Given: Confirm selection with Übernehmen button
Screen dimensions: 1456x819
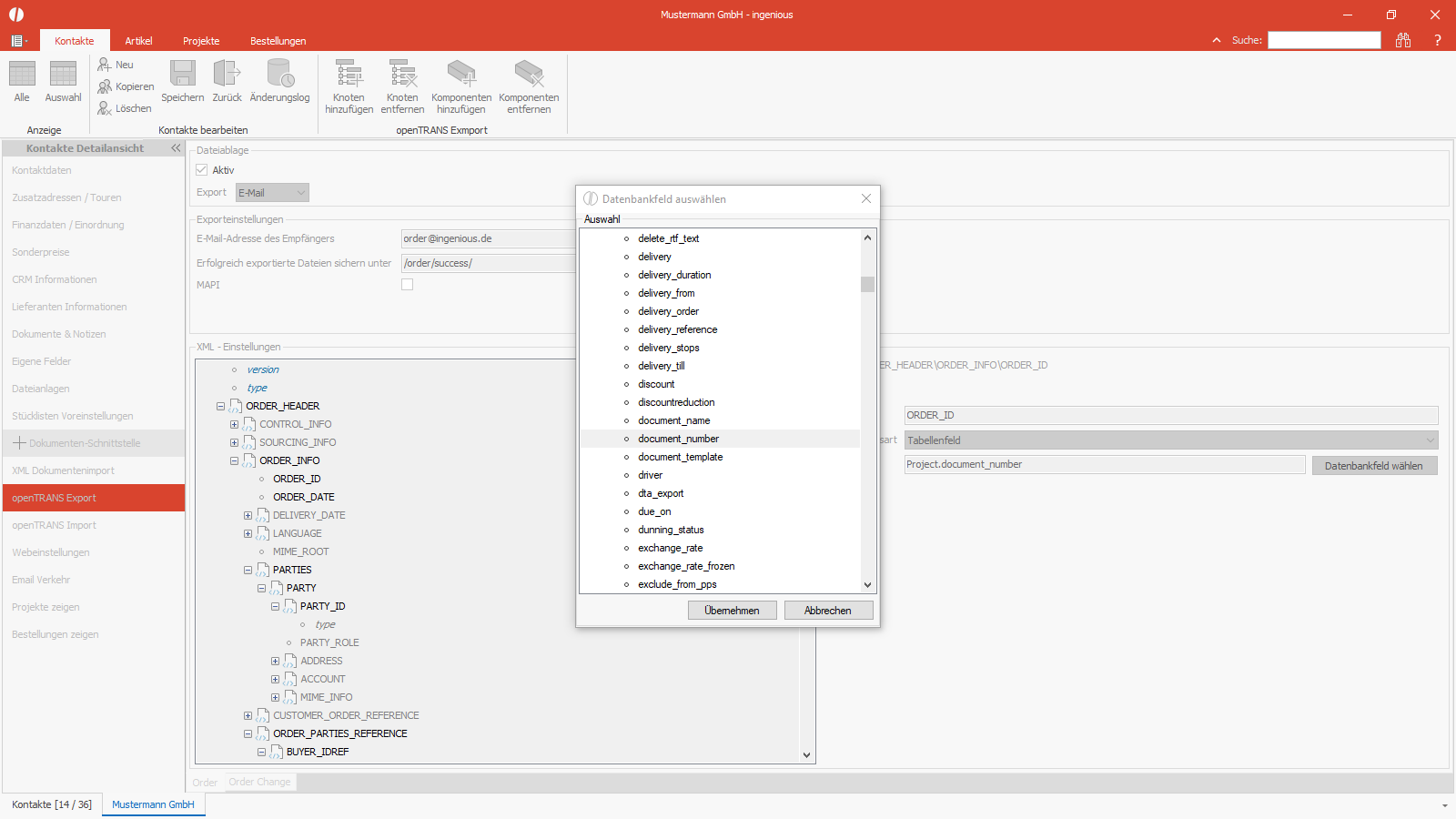Looking at the screenshot, I should coord(733,611).
